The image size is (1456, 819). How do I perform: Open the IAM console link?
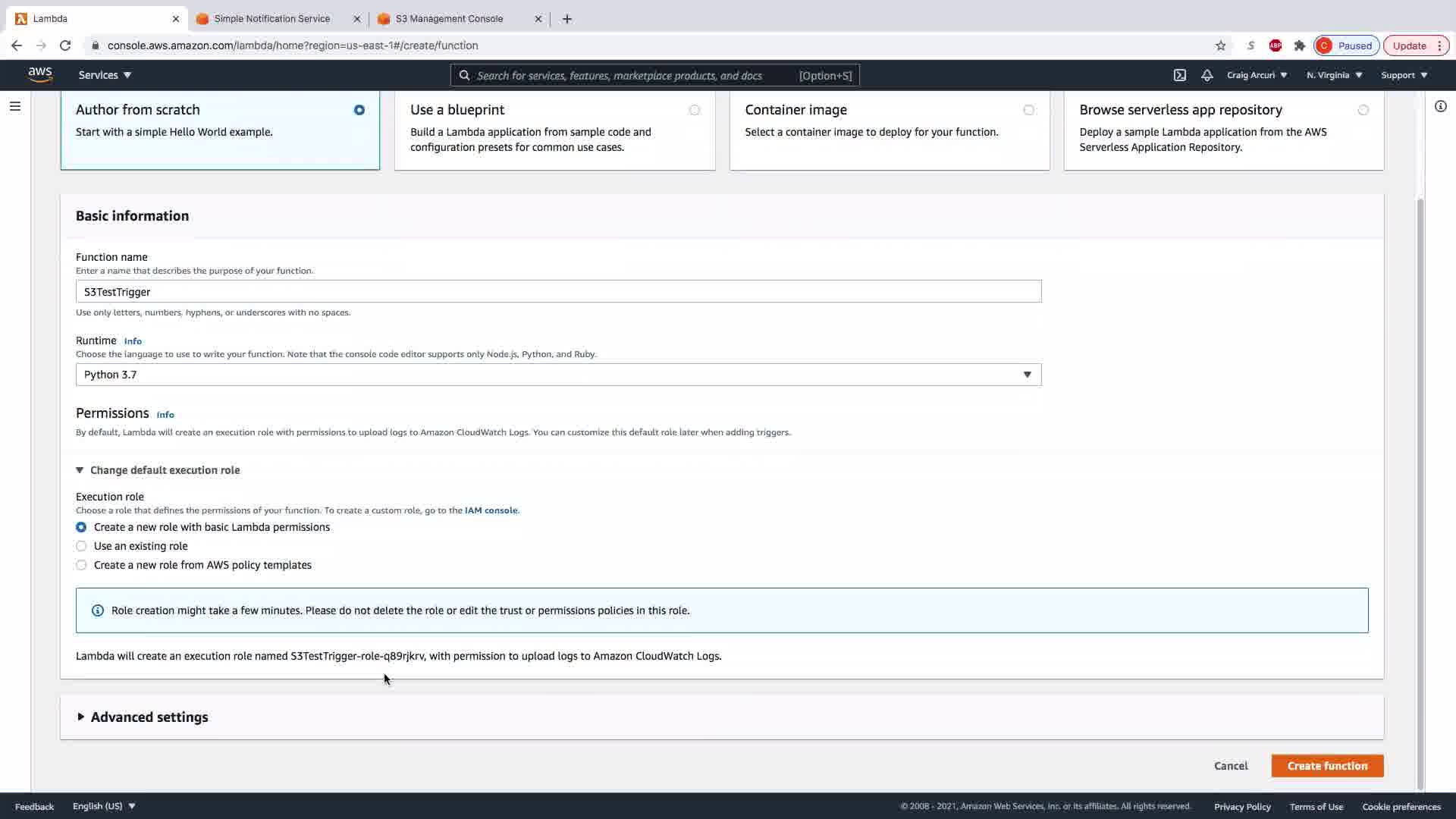(x=491, y=510)
